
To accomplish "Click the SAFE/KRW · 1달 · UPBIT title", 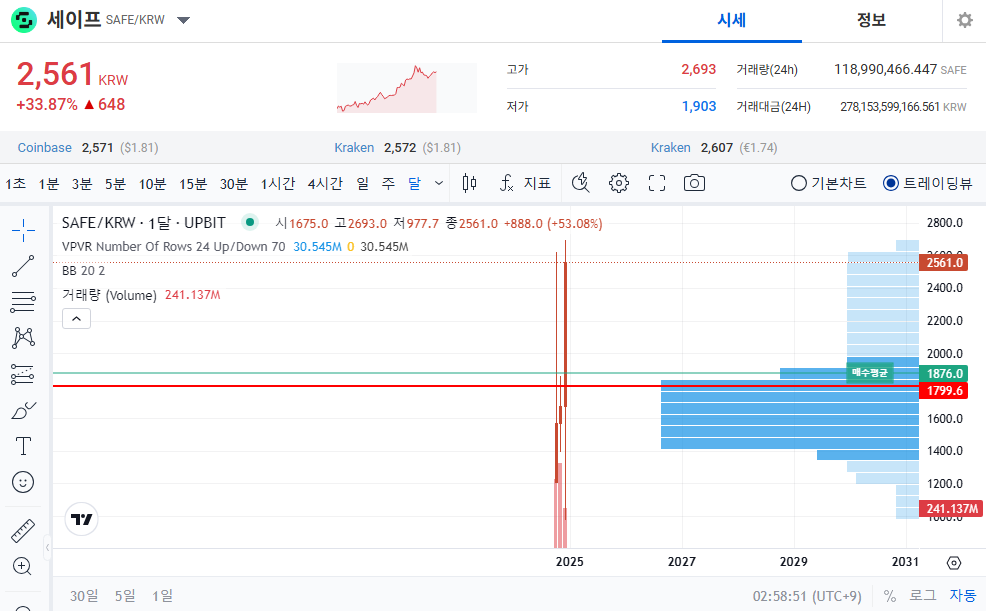I will tap(143, 223).
